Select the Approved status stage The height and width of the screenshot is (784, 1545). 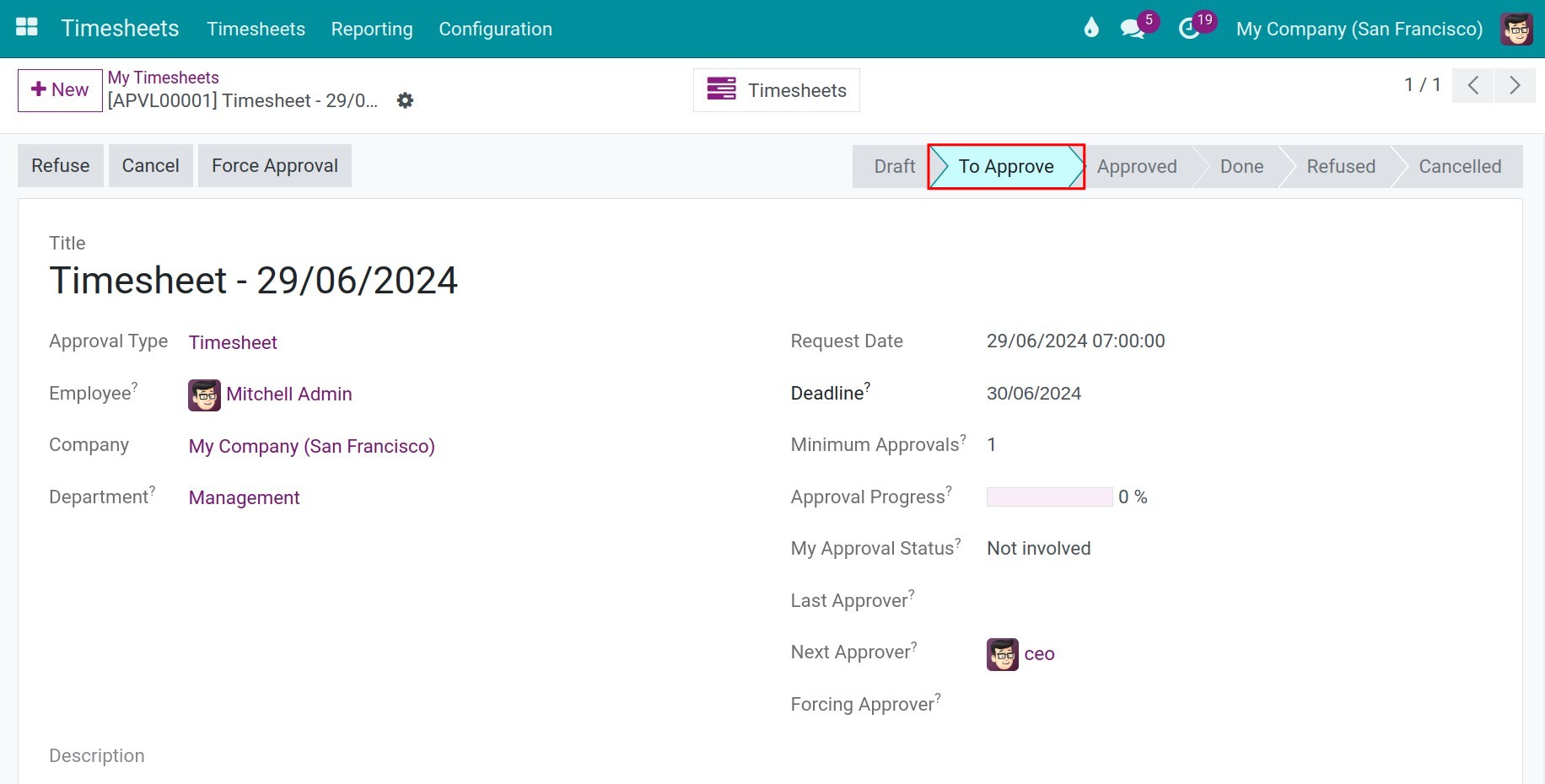1137,166
